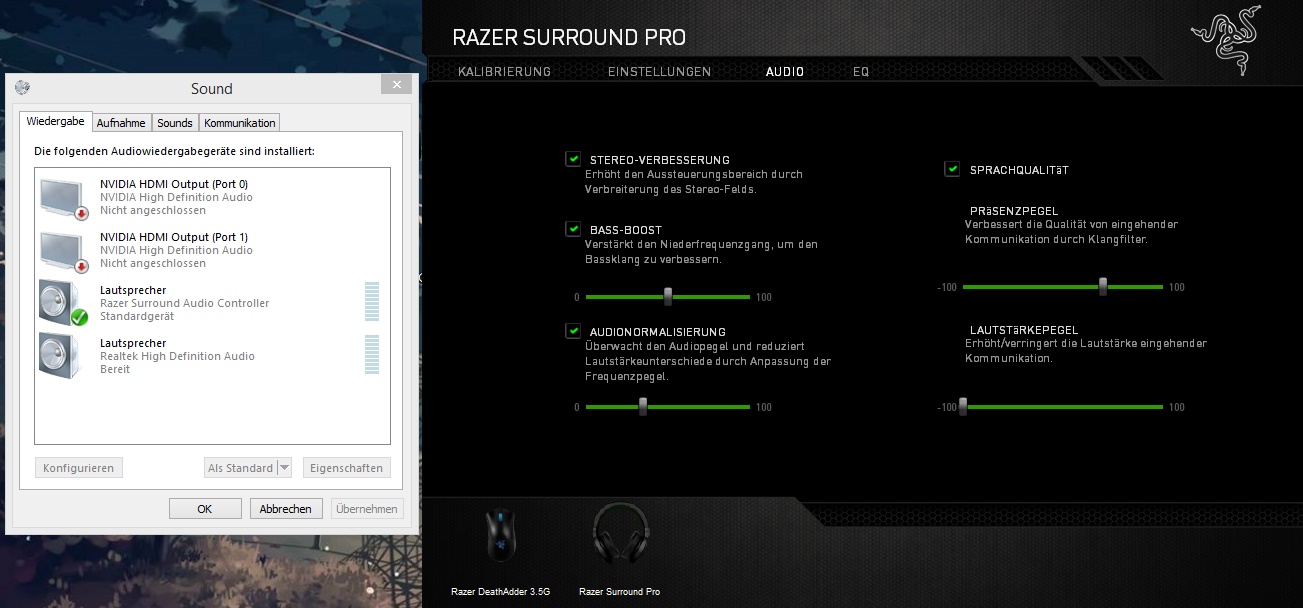The width and height of the screenshot is (1303, 608).
Task: Click the 'RAZER SURROUND PRO' title text
Action: click(x=569, y=38)
